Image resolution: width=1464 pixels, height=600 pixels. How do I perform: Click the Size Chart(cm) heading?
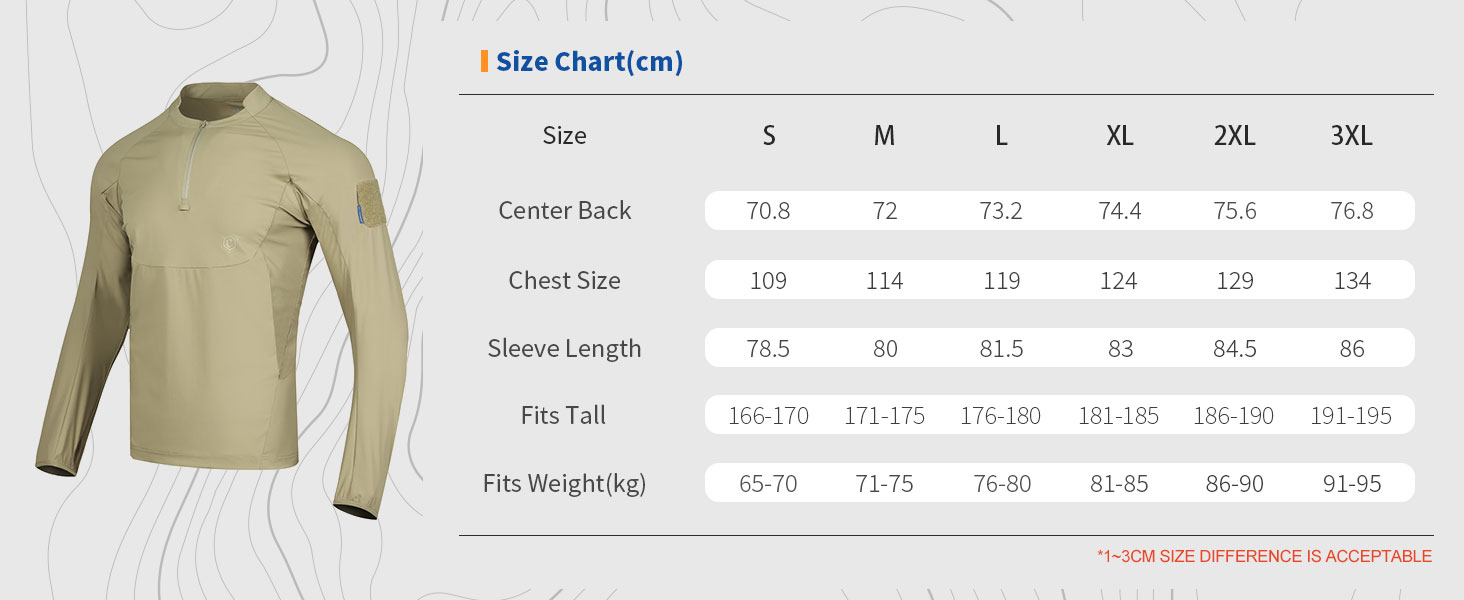click(589, 62)
